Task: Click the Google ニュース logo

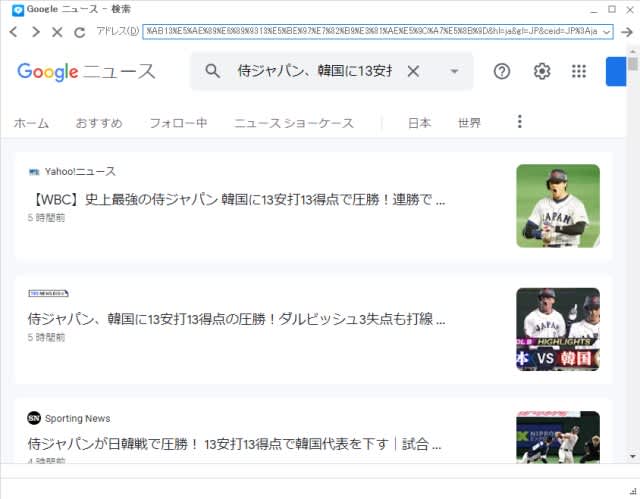Action: point(86,72)
